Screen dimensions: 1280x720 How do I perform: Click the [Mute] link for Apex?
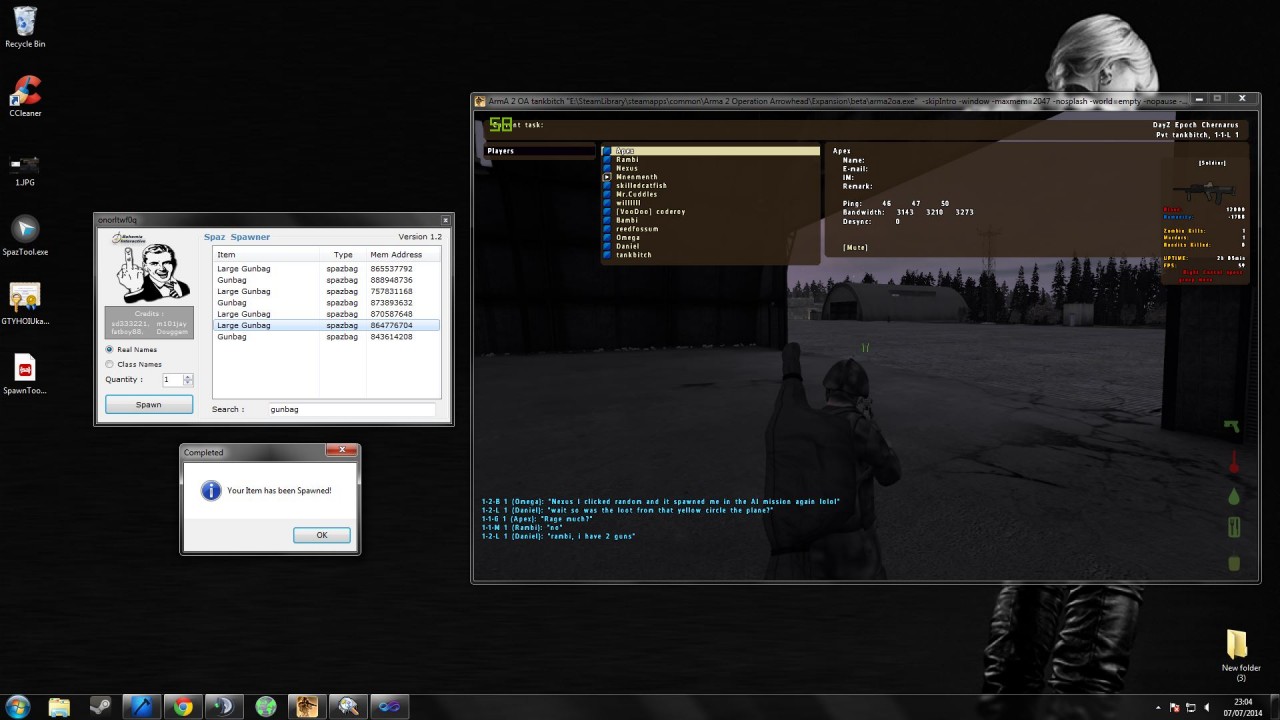pyautogui.click(x=855, y=247)
